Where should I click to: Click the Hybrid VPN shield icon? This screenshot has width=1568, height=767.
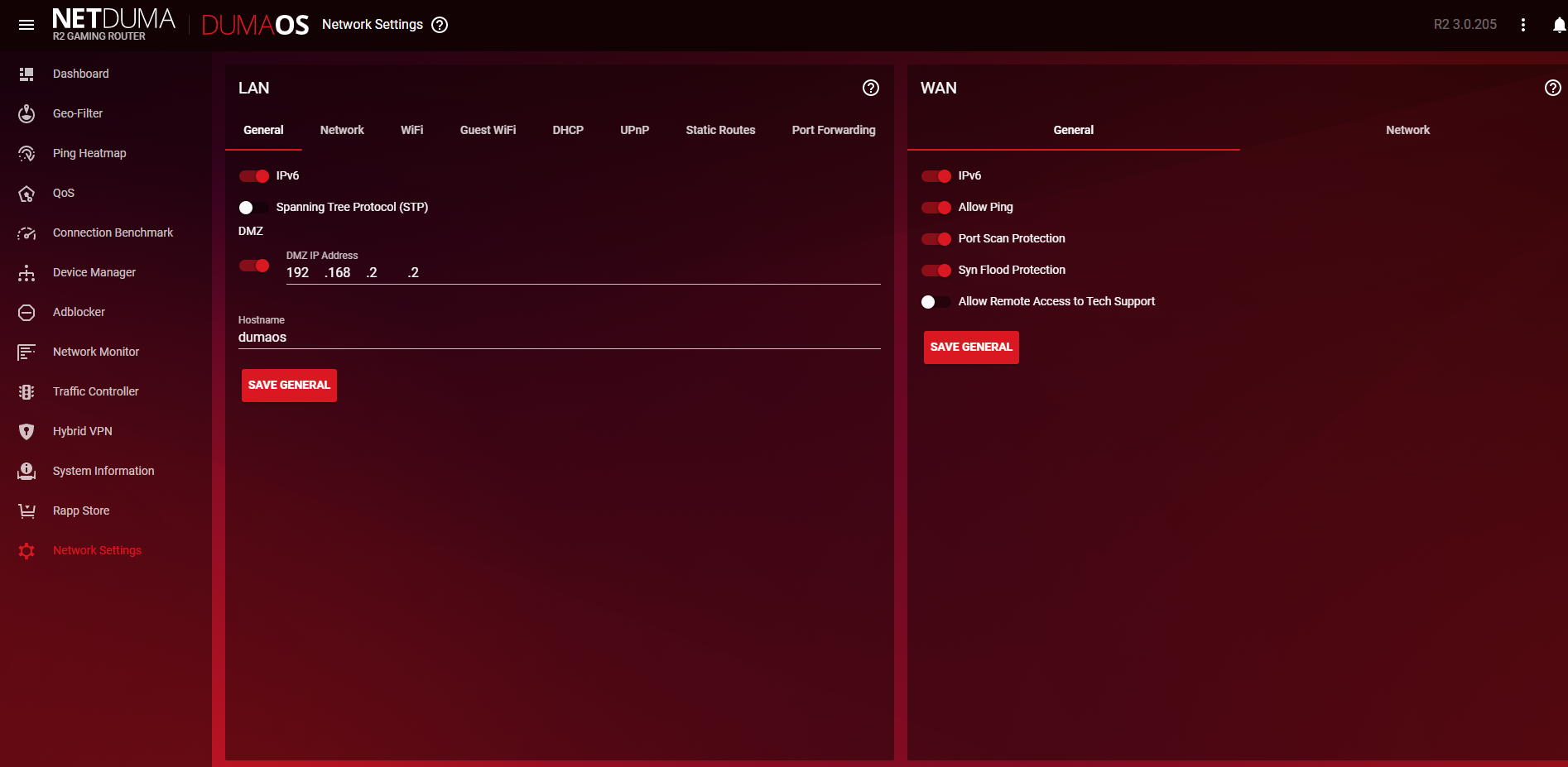click(26, 431)
